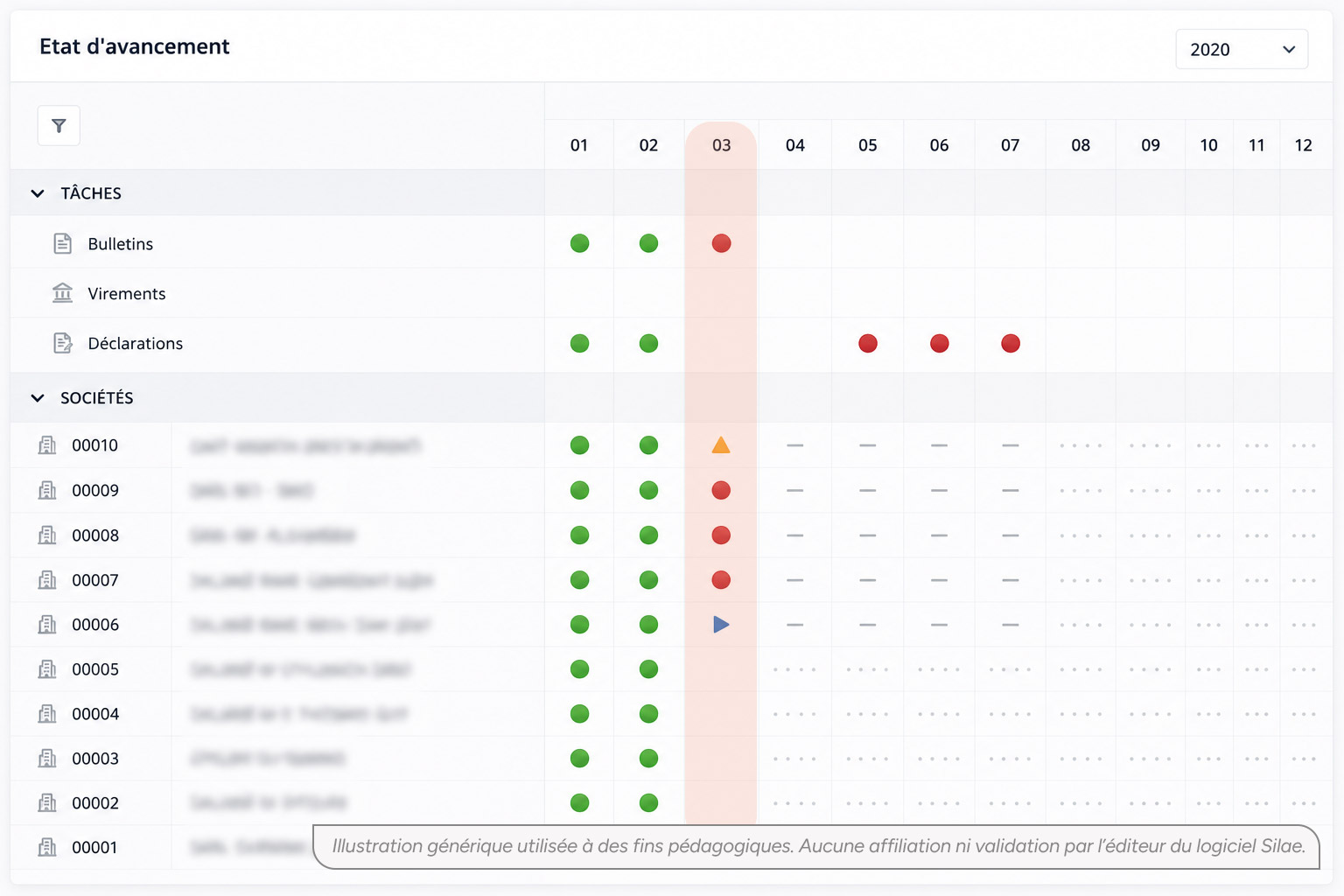1344x896 pixels.
Task: Click the building icon beside 00008
Action: pos(47,535)
